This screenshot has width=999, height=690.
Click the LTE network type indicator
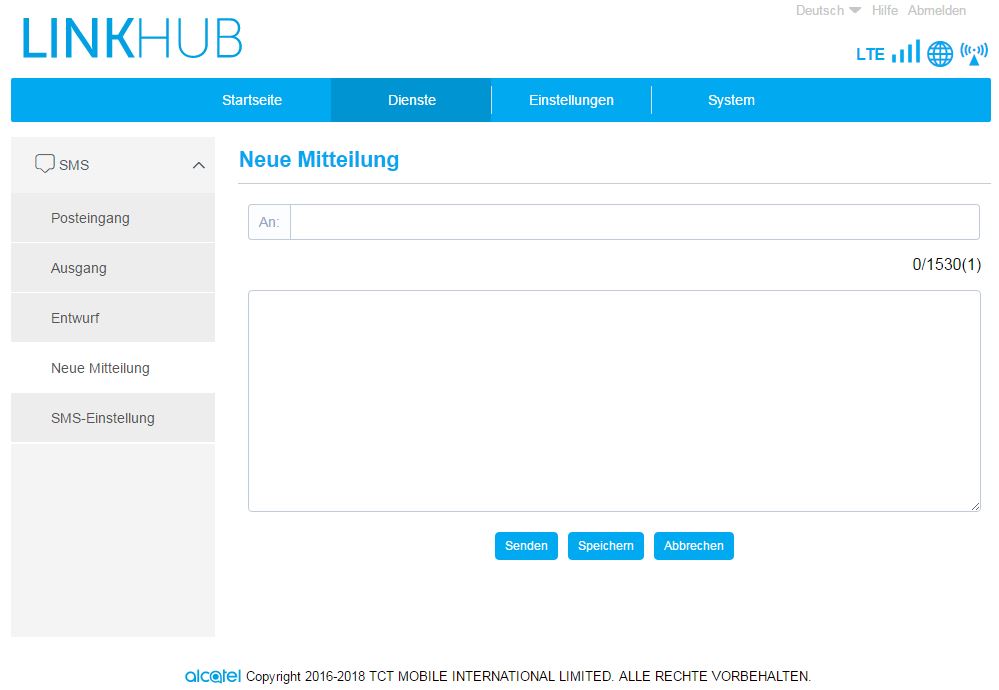coord(870,54)
